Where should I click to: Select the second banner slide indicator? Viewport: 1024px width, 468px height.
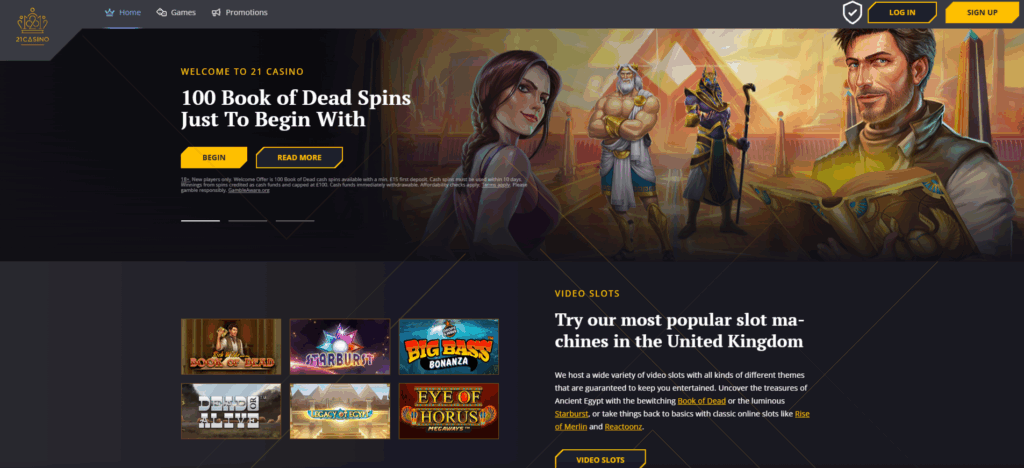tap(248, 221)
